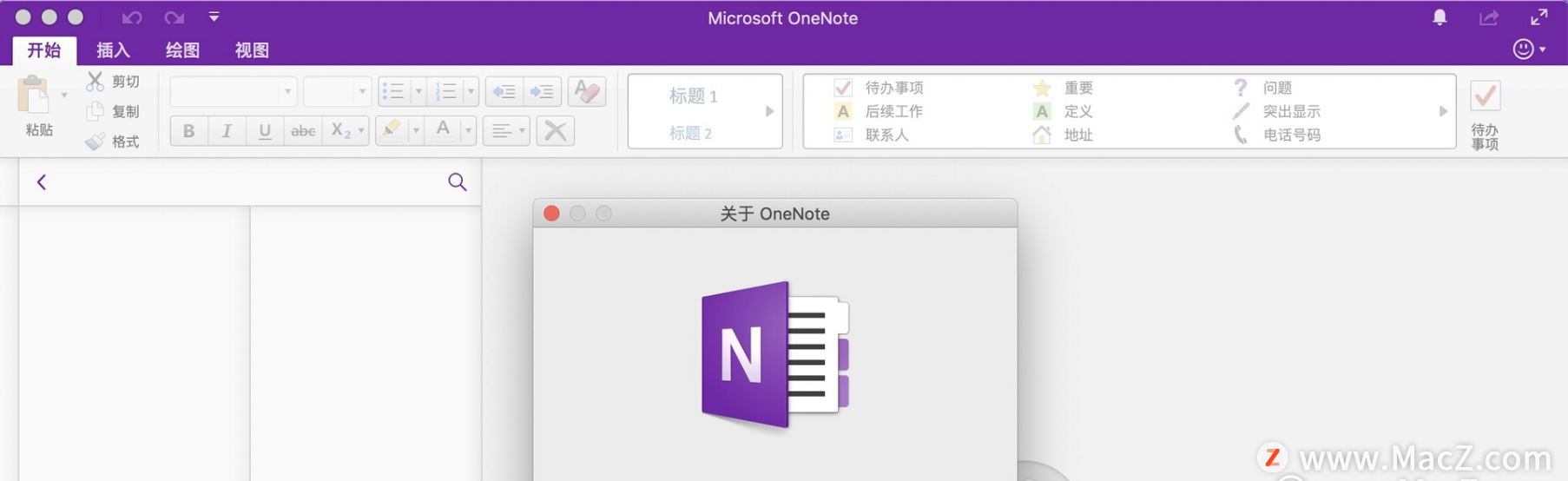The image size is (1568, 481).
Task: Click the delete X icon in ribbon
Action: 556,131
